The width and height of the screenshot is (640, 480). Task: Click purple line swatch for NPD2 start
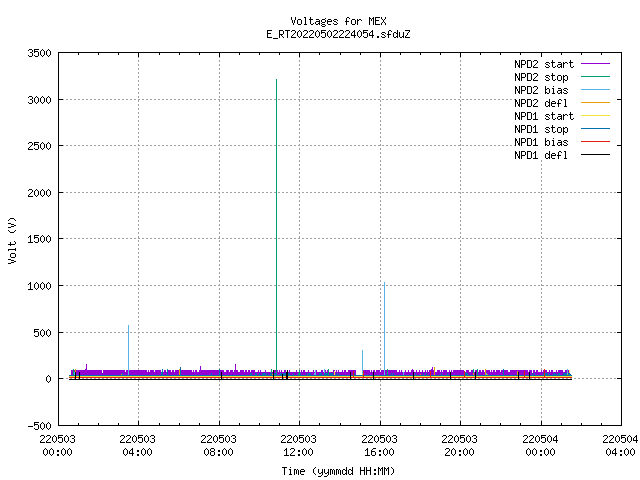pyautogui.click(x=595, y=64)
